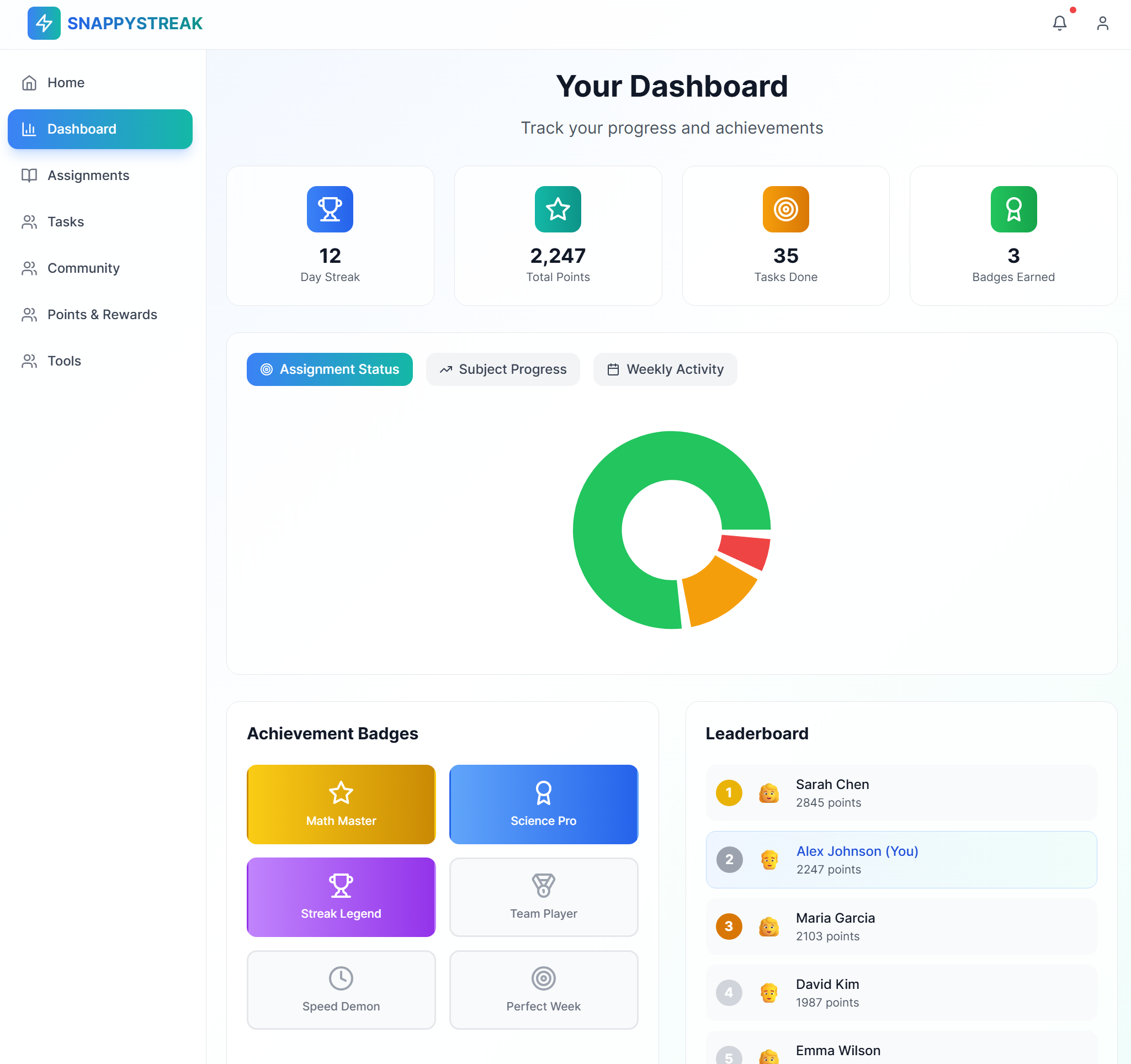1131x1064 pixels.
Task: Select the Streak Legend badge
Action: (x=341, y=897)
